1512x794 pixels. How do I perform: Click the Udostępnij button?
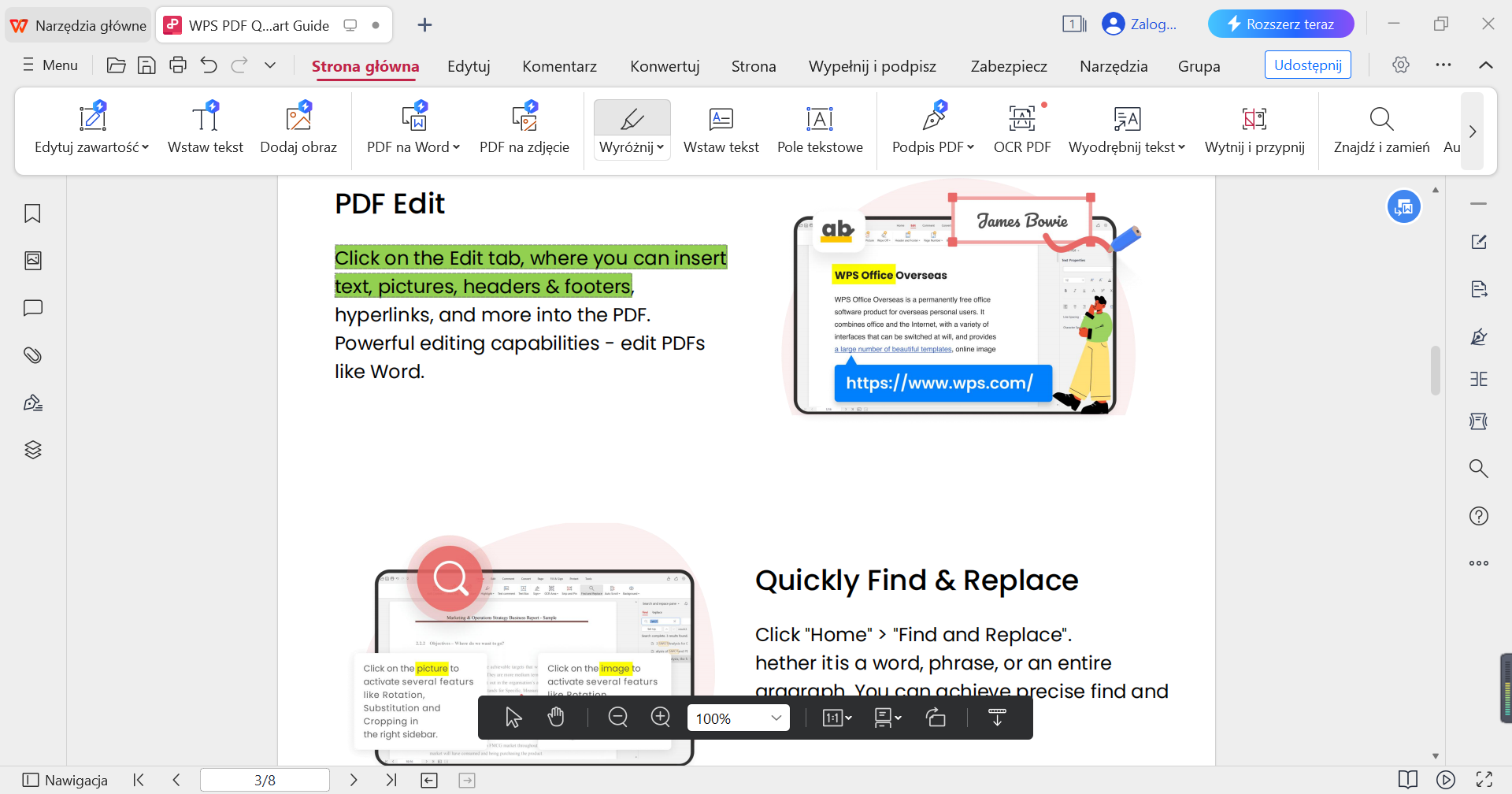click(x=1308, y=65)
